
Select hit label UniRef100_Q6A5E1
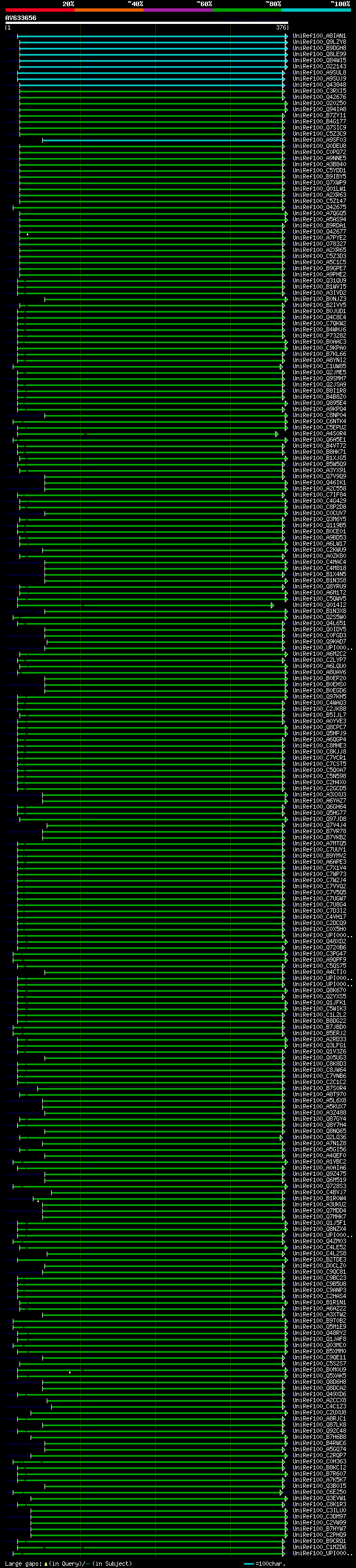(x=319, y=439)
